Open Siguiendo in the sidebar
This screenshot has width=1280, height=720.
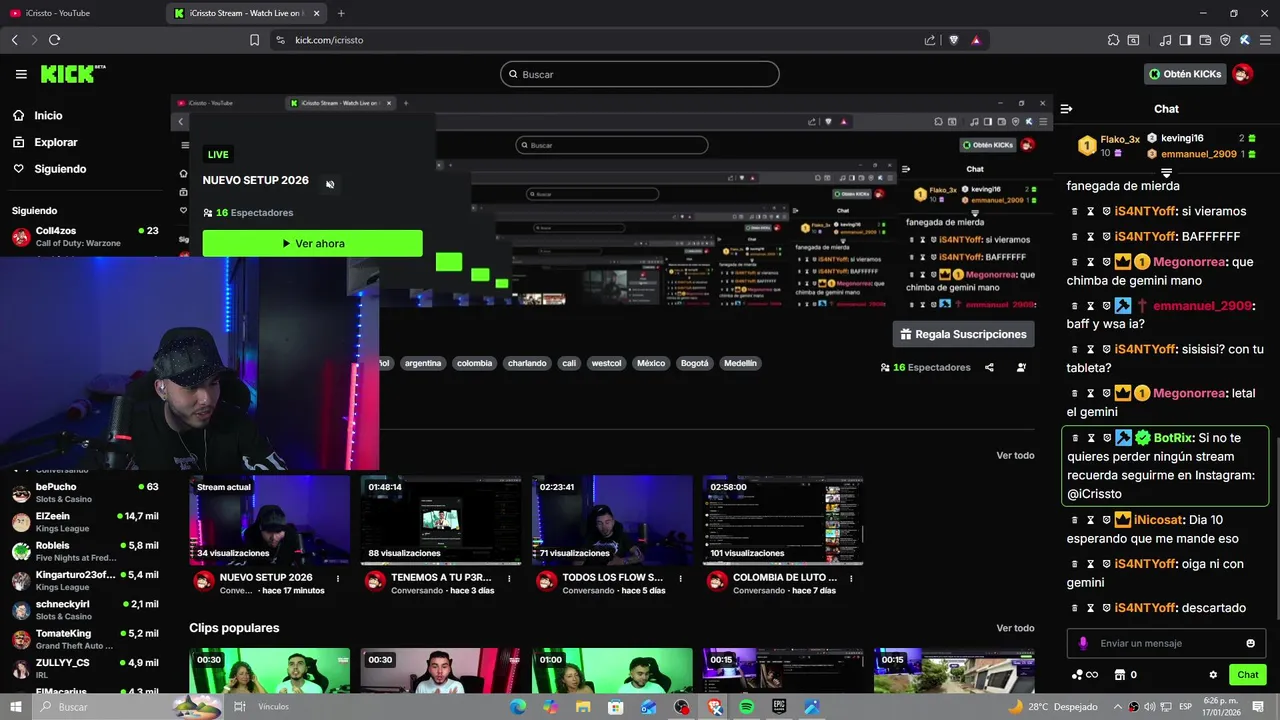pyautogui.click(x=60, y=169)
